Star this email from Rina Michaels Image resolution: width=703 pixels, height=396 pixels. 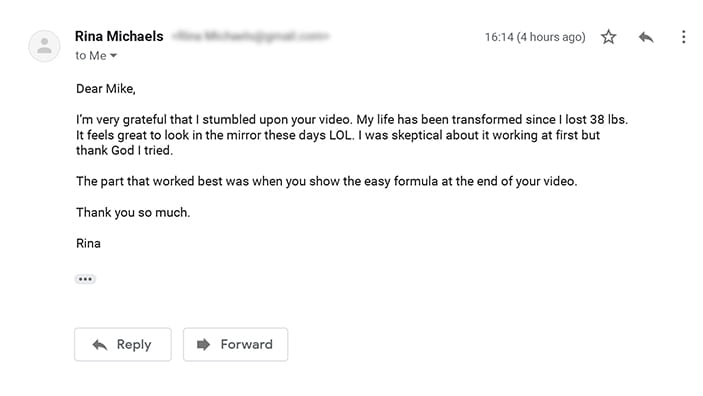[608, 37]
